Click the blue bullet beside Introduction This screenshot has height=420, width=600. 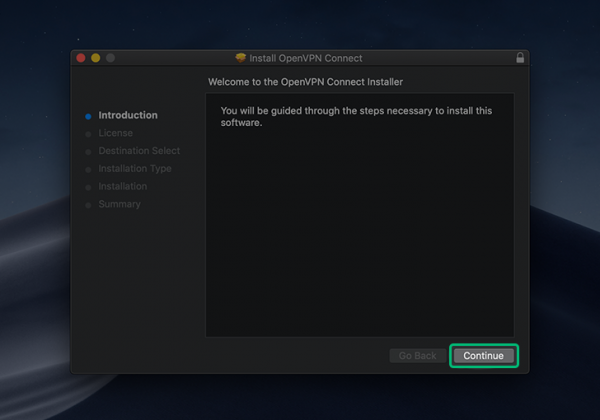[x=88, y=116]
